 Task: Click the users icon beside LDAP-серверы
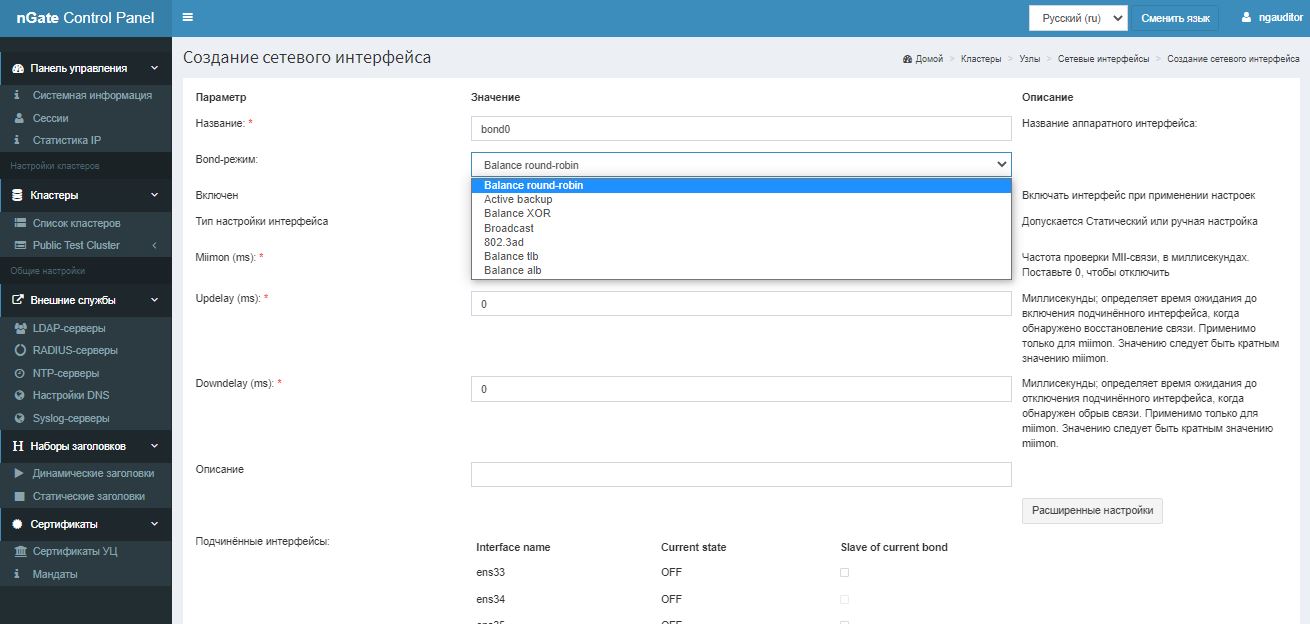(x=20, y=328)
